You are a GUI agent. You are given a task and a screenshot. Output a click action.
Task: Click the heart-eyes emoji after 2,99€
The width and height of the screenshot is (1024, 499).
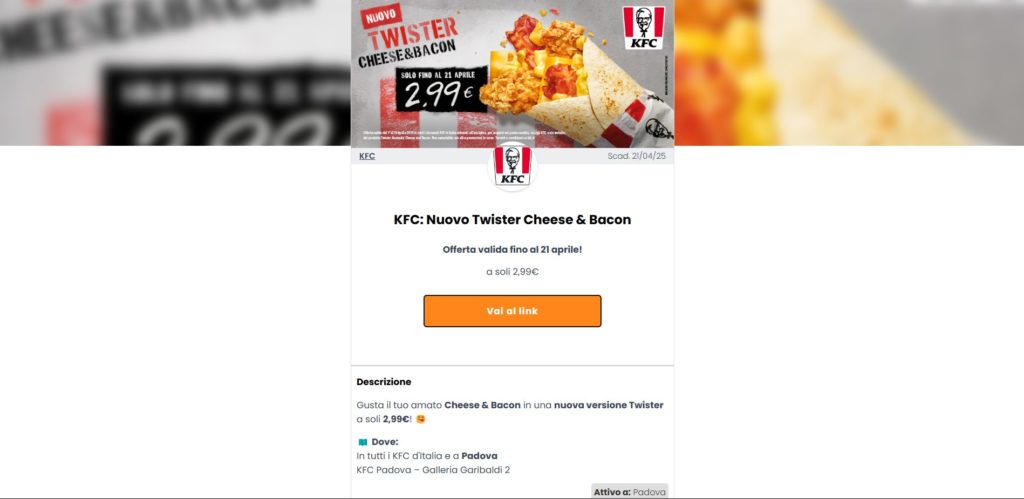[421, 419]
